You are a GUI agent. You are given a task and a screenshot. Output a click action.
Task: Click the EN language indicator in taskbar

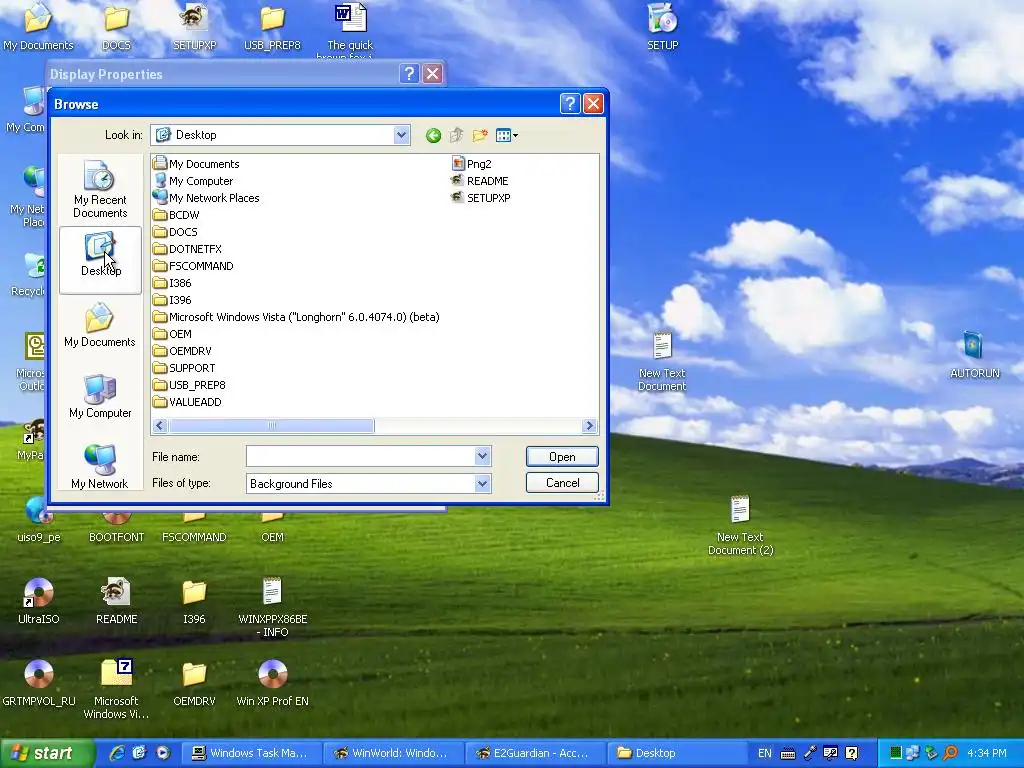(x=765, y=753)
